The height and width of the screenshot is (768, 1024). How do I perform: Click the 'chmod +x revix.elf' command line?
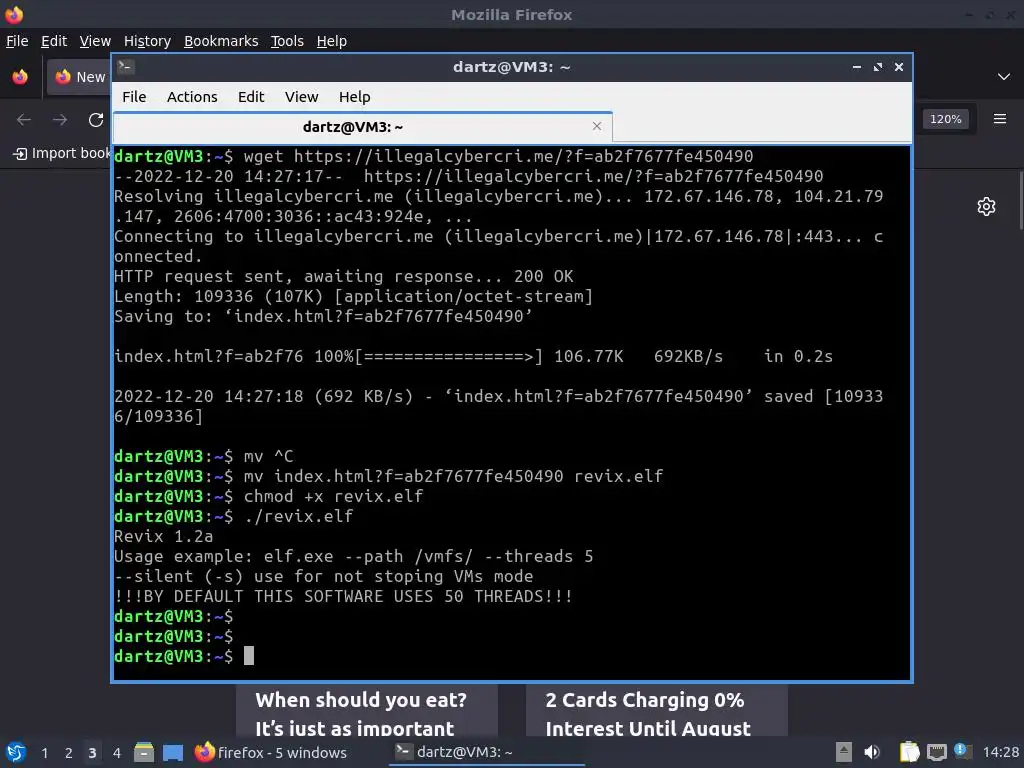point(268,496)
